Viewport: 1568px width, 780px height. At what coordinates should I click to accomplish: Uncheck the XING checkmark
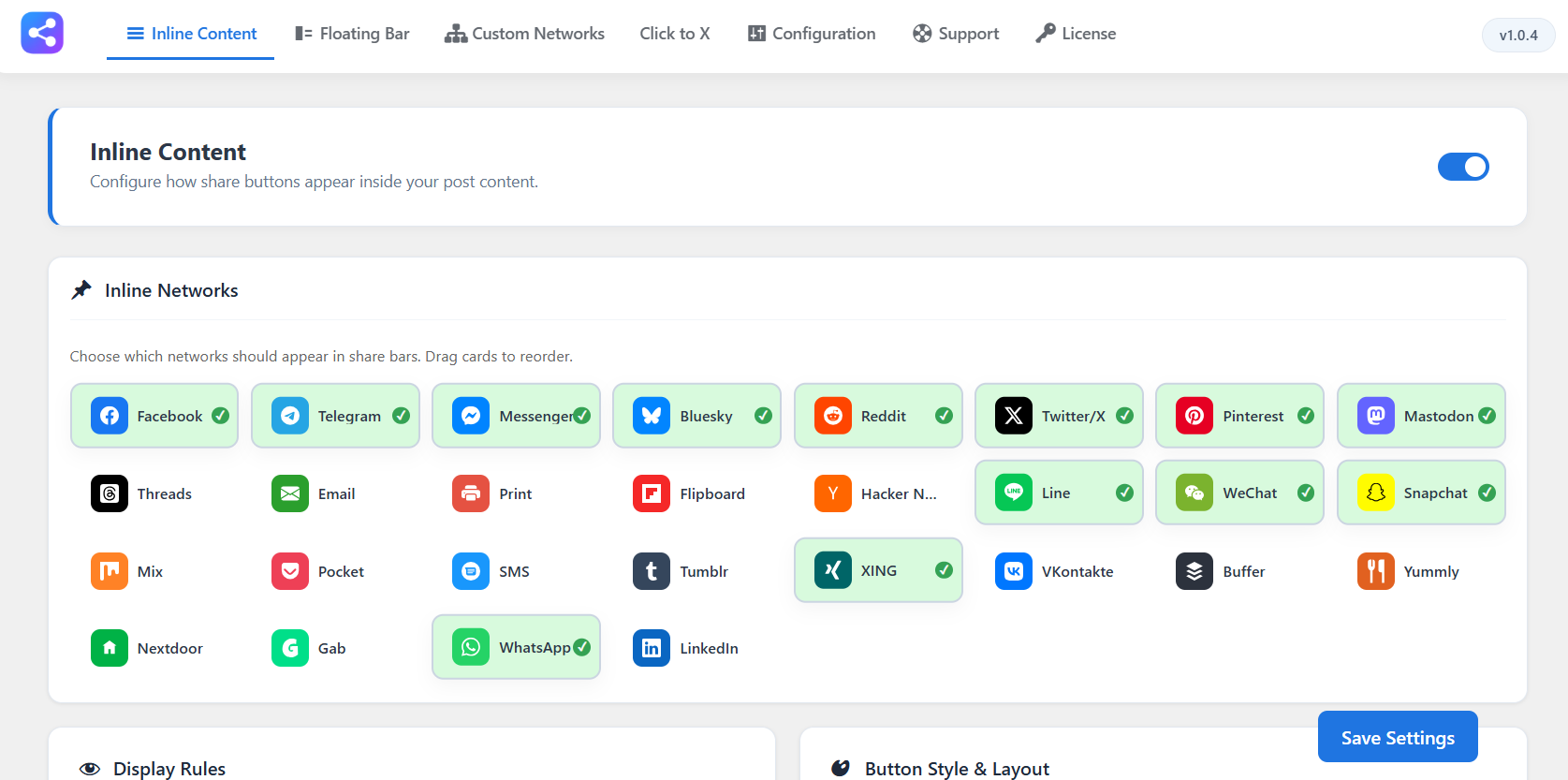[945, 570]
